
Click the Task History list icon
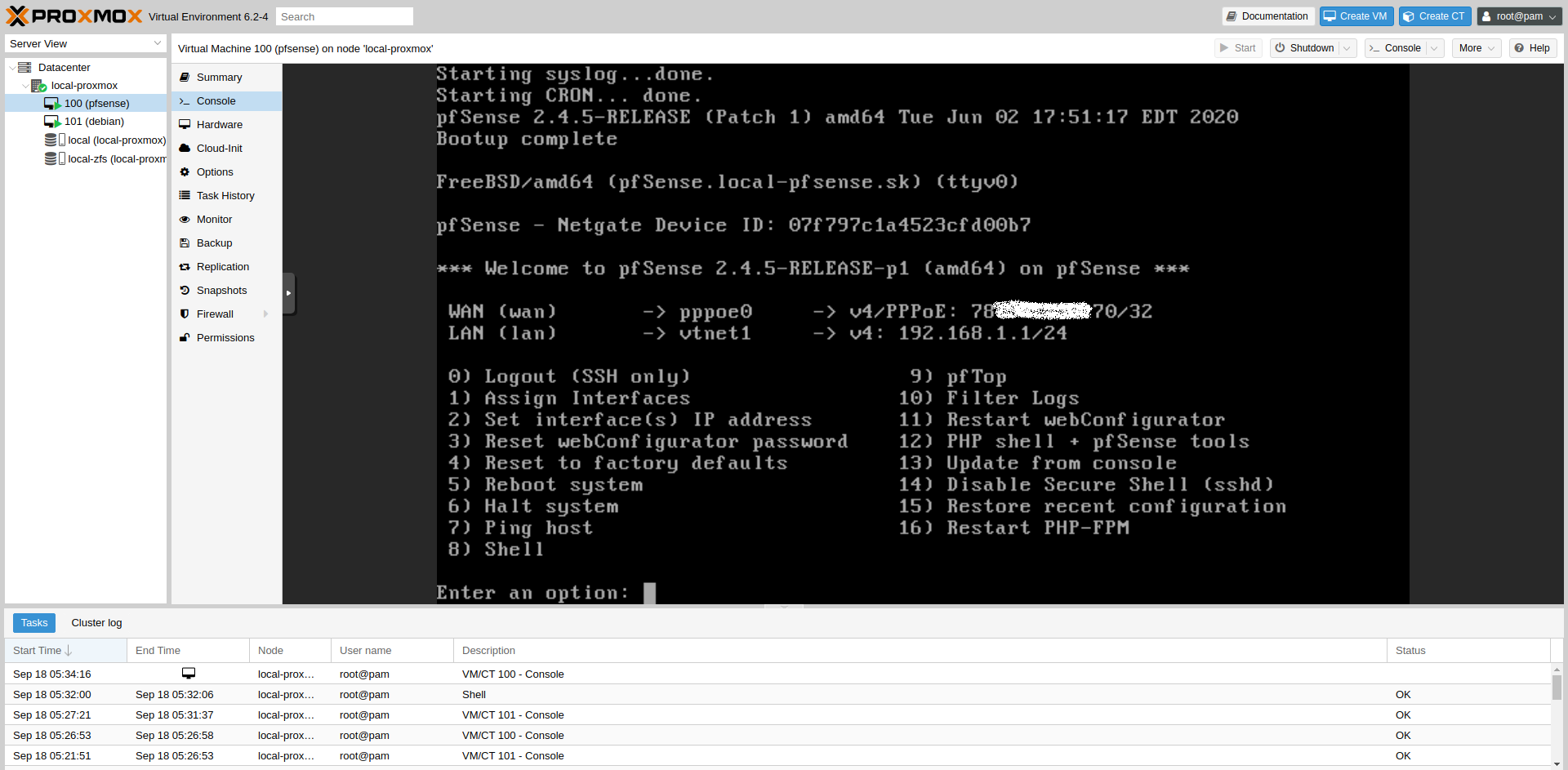[185, 196]
